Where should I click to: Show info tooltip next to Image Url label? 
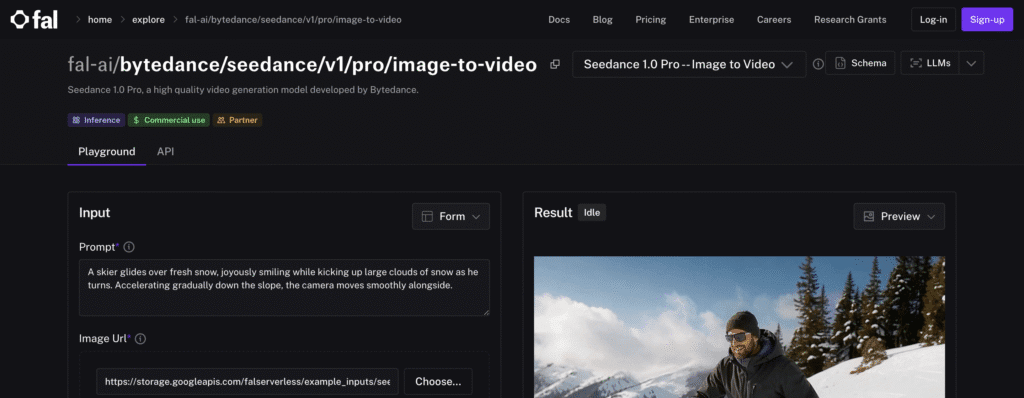(140, 339)
